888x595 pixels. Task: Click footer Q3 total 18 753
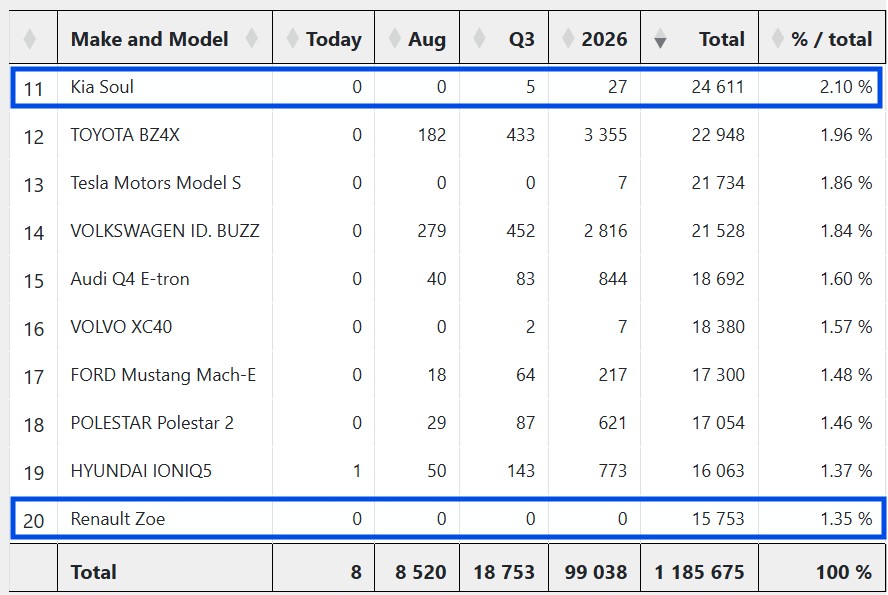click(x=504, y=572)
